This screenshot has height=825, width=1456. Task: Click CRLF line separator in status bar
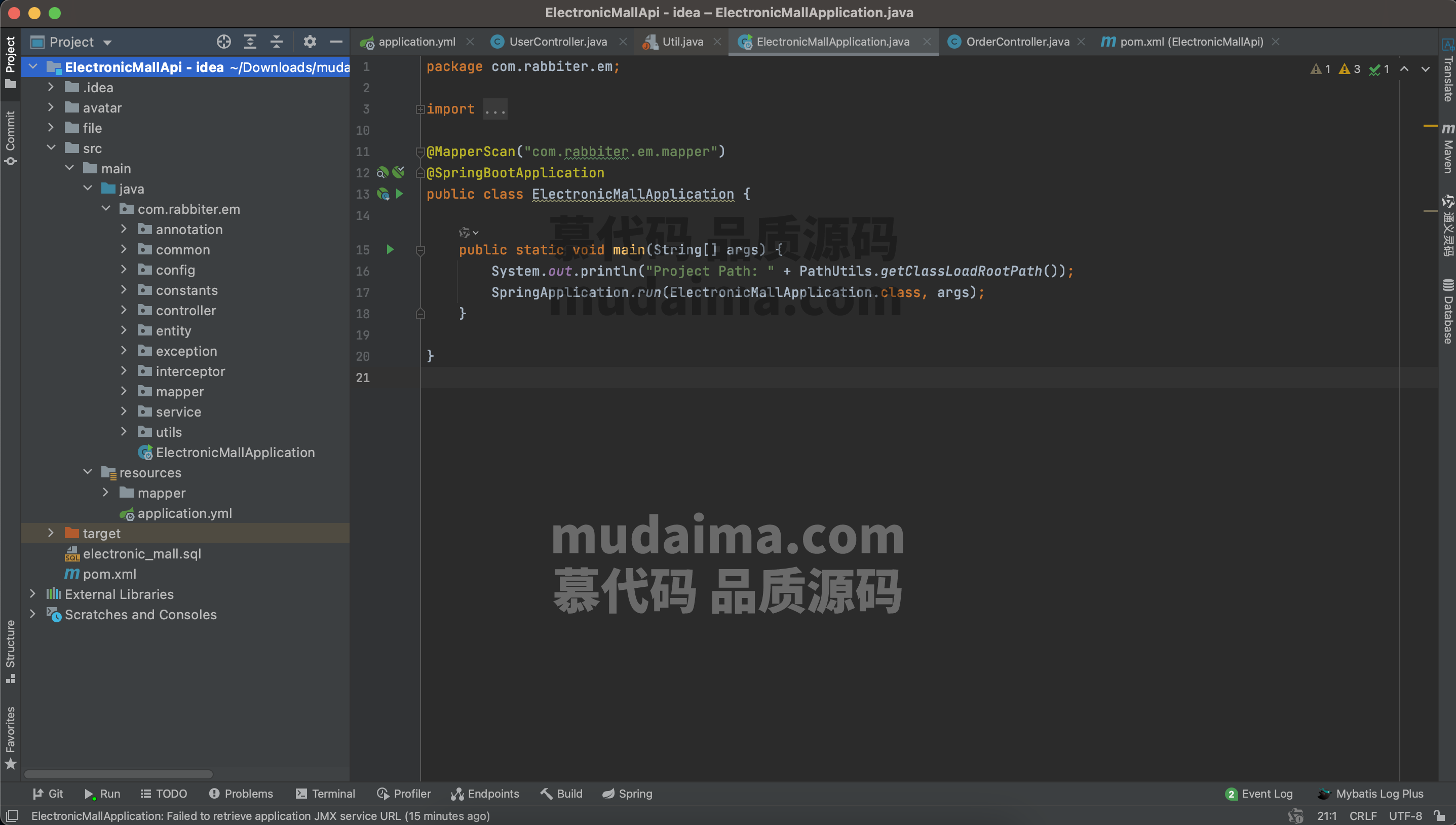coord(1363,815)
